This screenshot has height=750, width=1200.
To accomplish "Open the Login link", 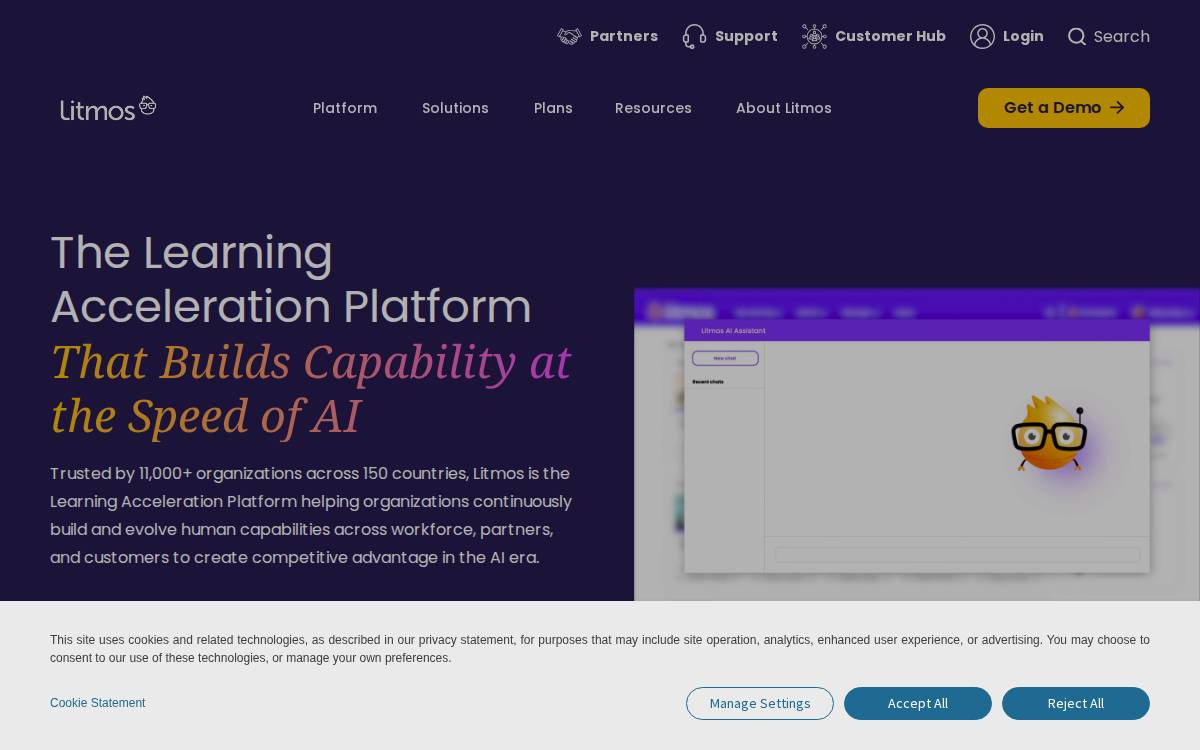I will [x=1023, y=36].
